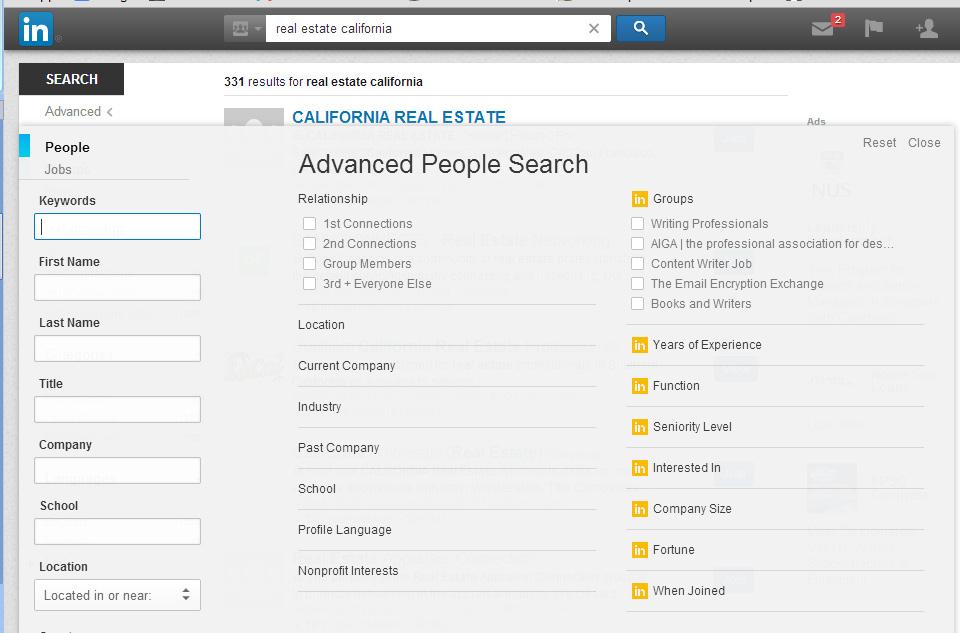960x633 pixels.
Task: Click the premium icon next to Groups
Action: pos(639,199)
